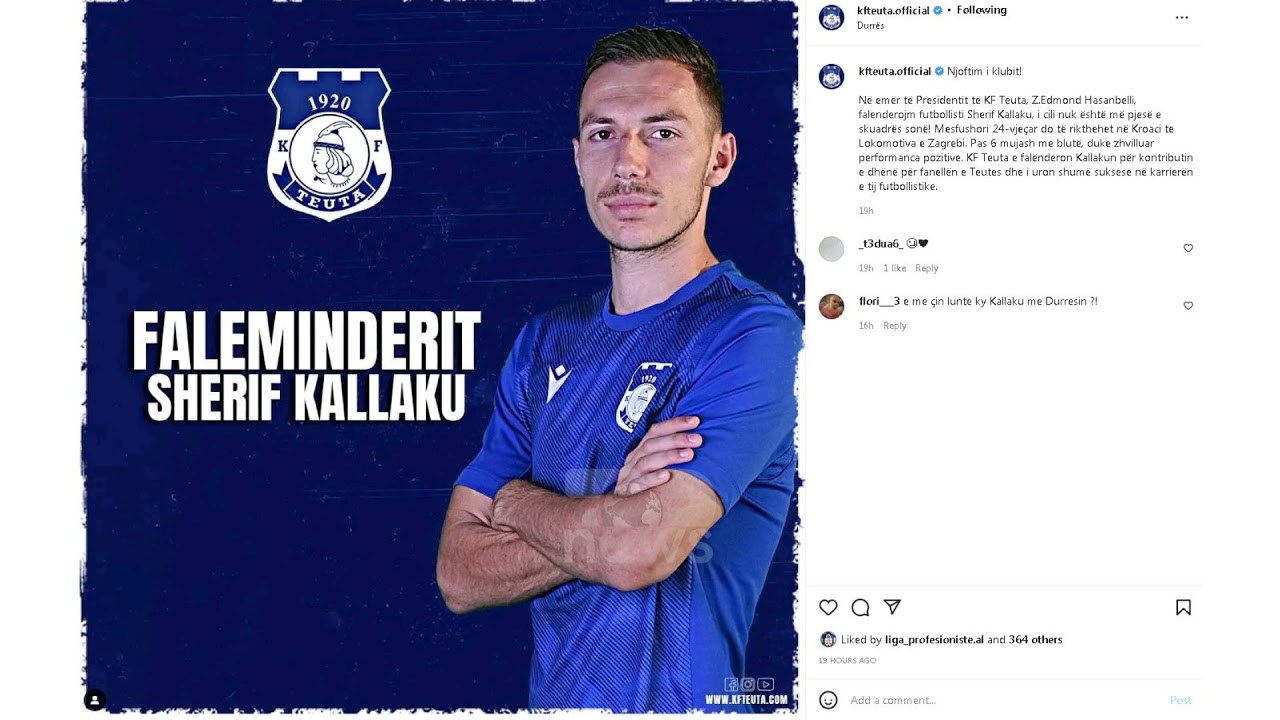This screenshot has height=720, width=1280.
Task: Open three-dots more options menu
Action: (1182, 18)
